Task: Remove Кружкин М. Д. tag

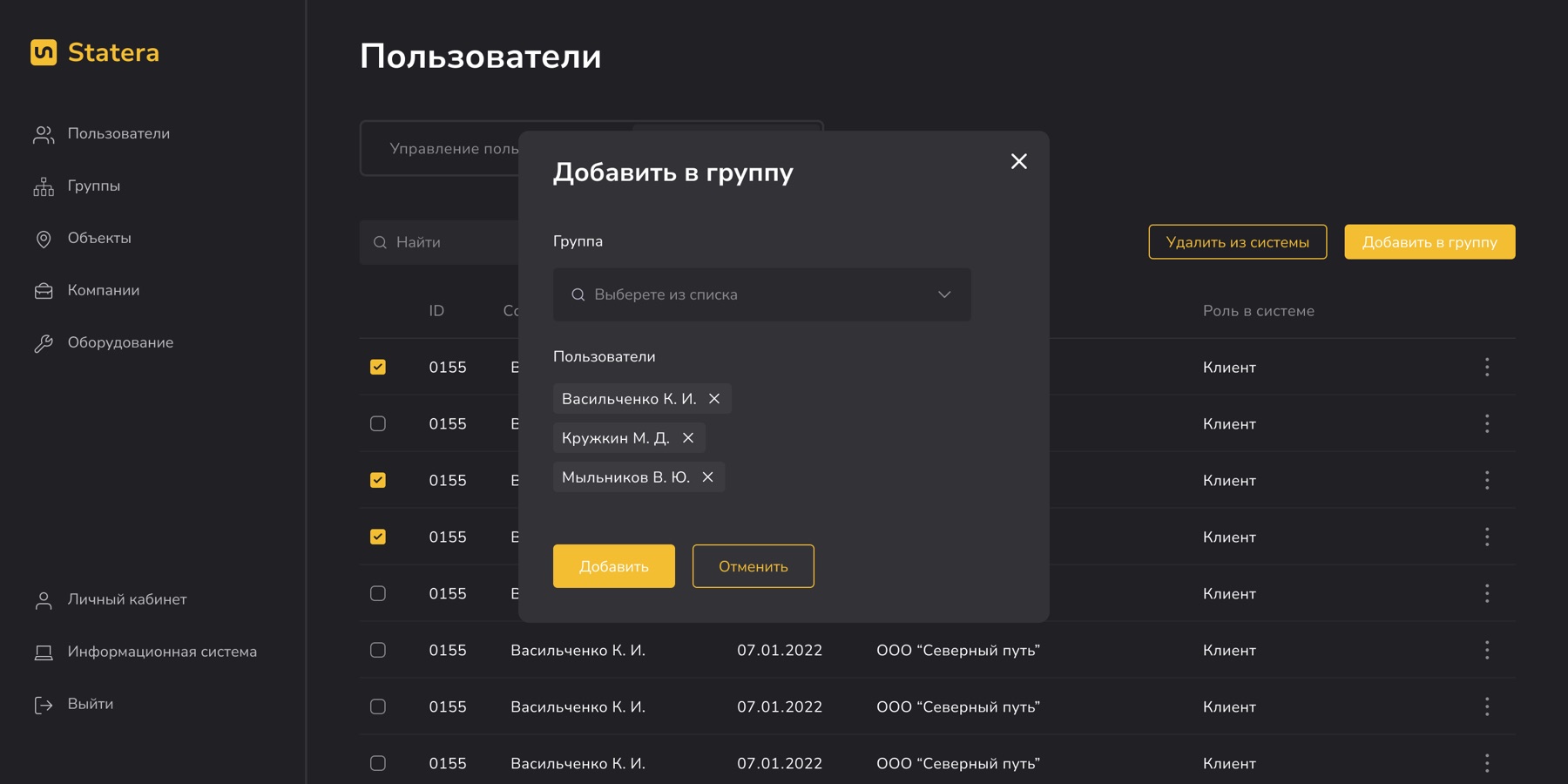Action: click(x=688, y=437)
